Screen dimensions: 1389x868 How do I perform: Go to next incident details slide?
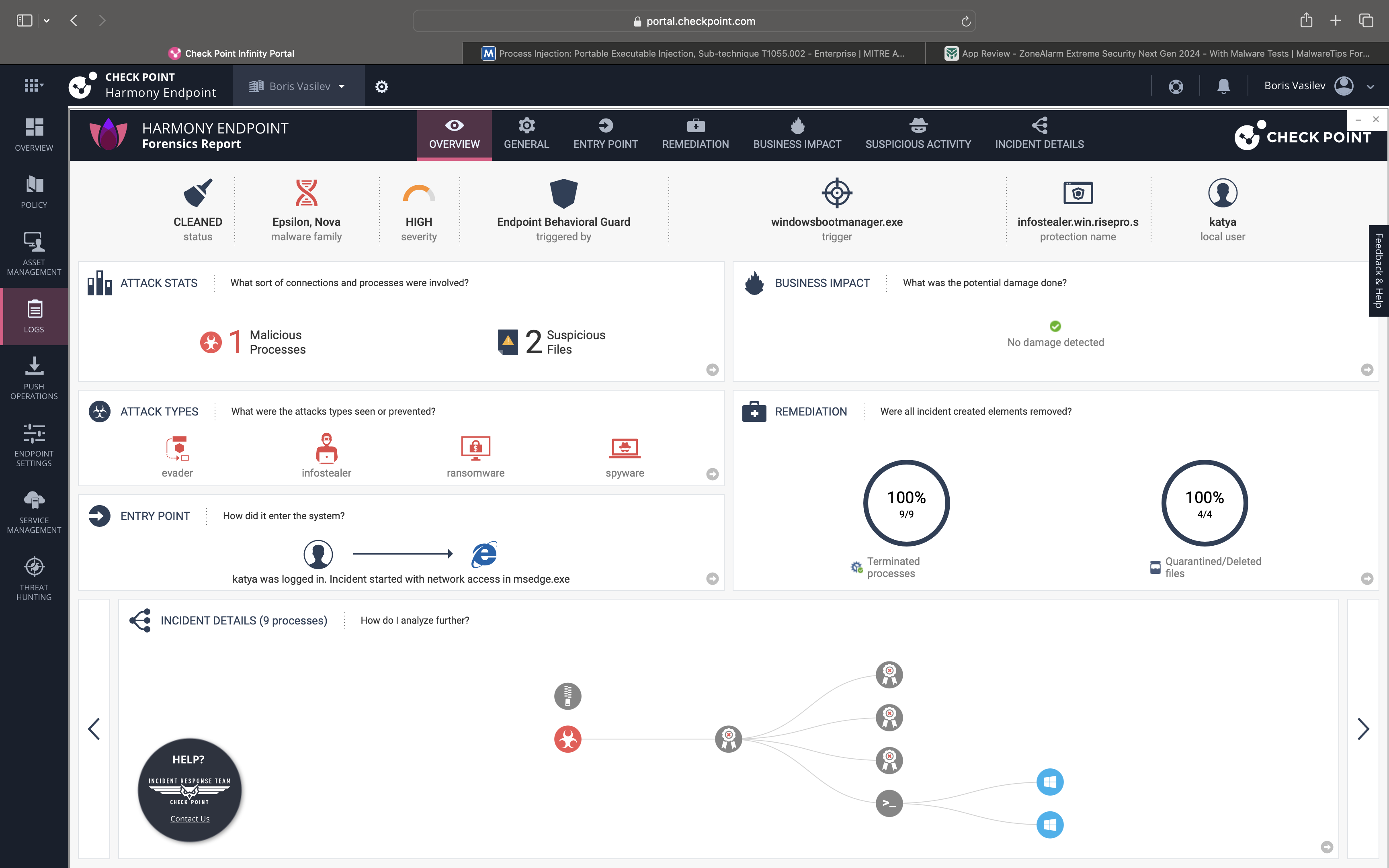pos(1363,729)
